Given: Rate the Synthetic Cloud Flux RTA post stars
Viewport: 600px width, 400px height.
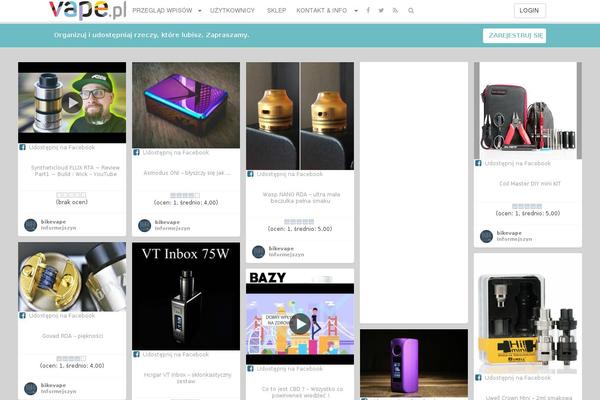Looking at the screenshot, I should [x=71, y=195].
